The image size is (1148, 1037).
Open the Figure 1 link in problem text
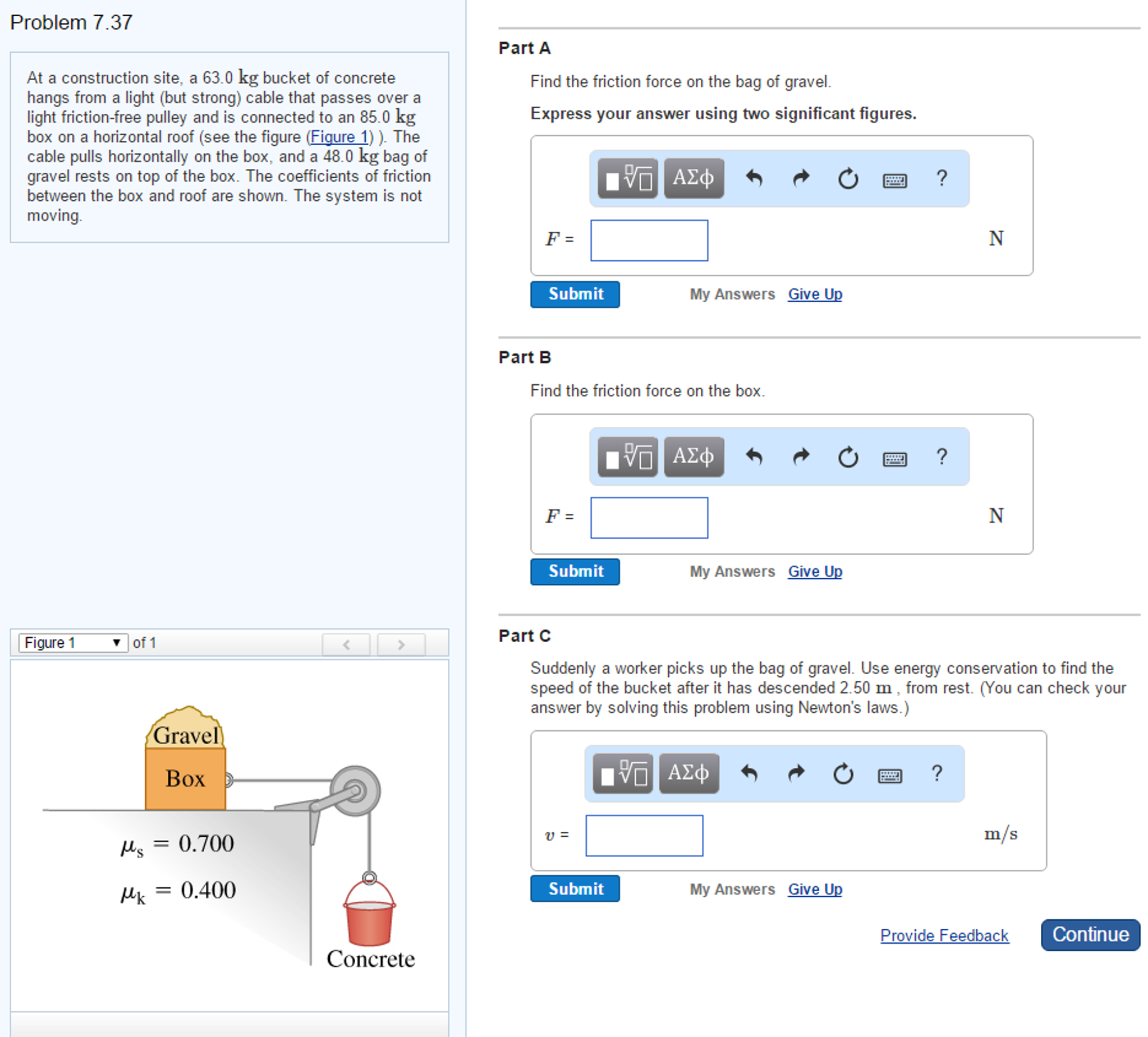tap(339, 137)
